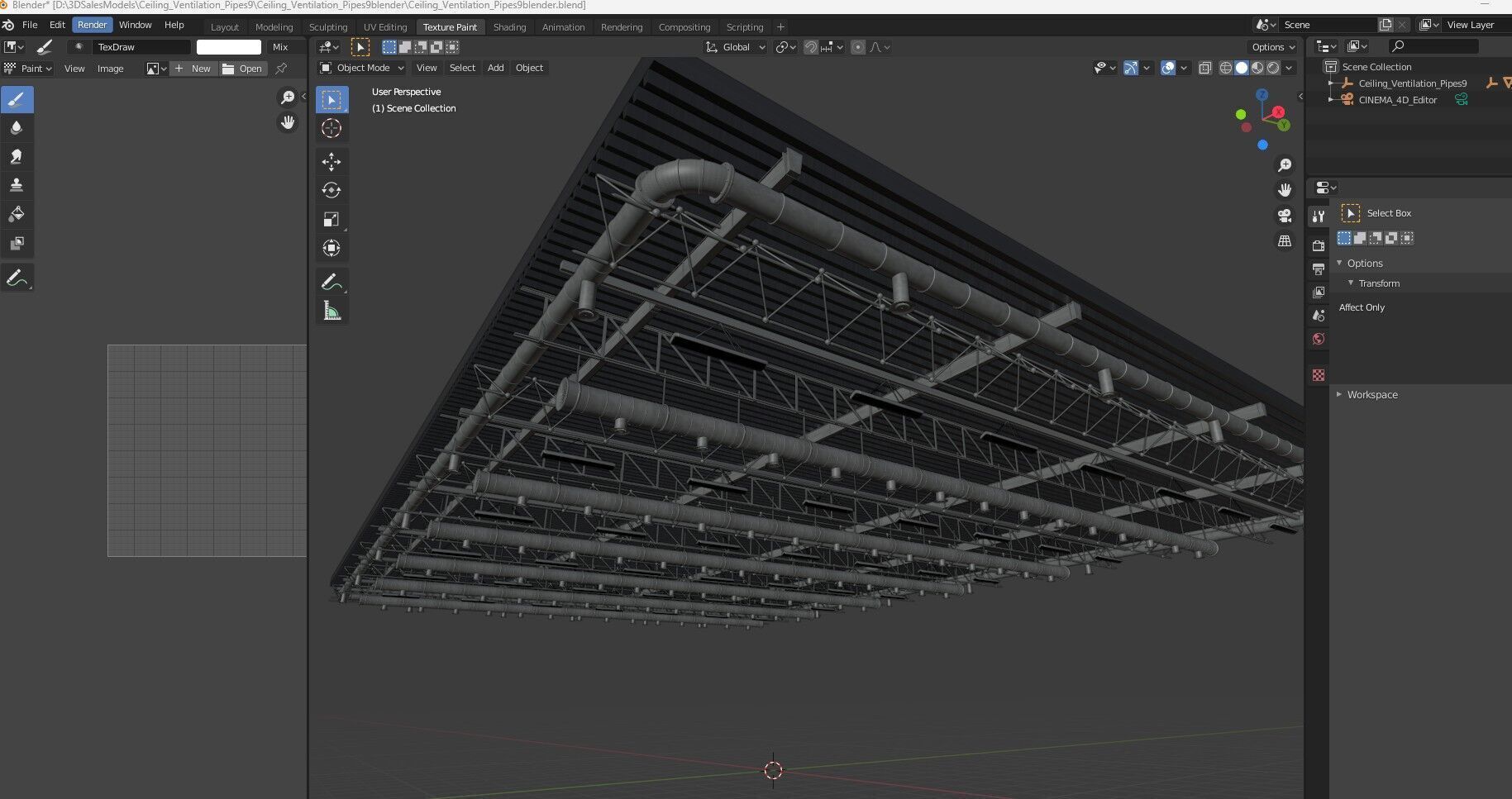
Task: Open the Render menu
Action: [x=93, y=25]
